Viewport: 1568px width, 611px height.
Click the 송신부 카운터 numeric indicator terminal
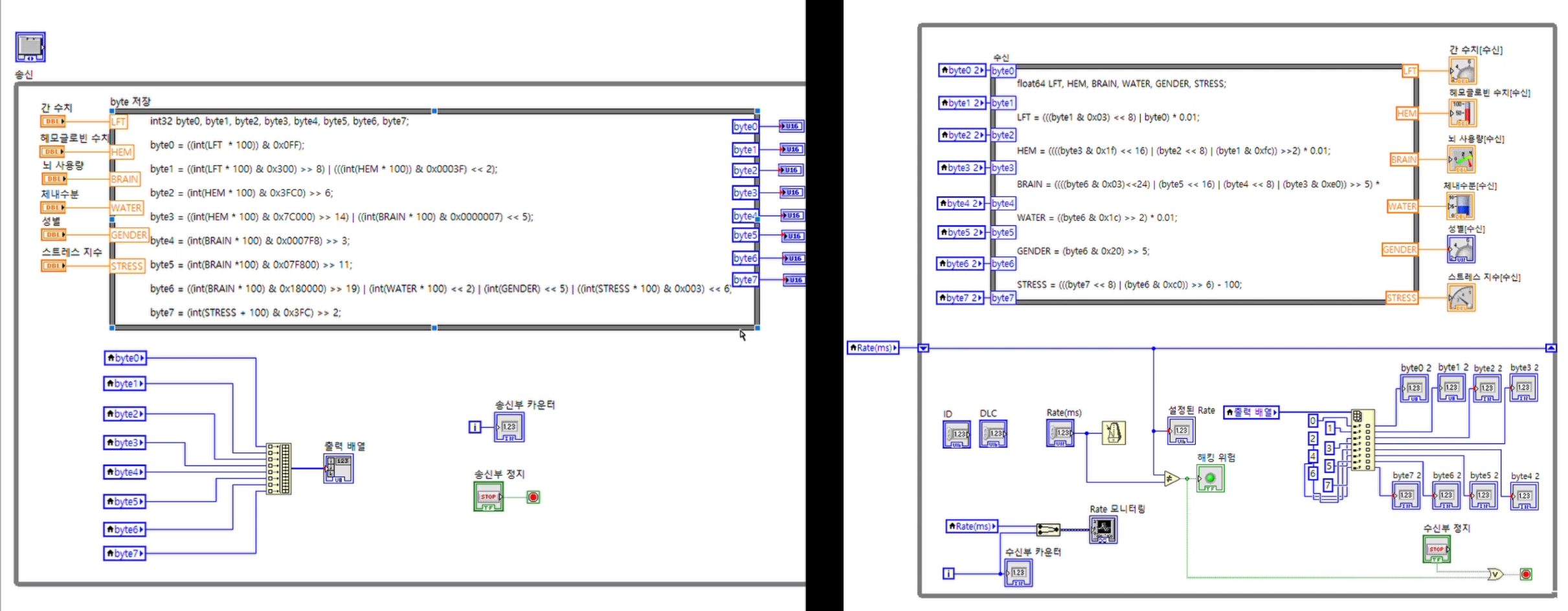tap(509, 427)
